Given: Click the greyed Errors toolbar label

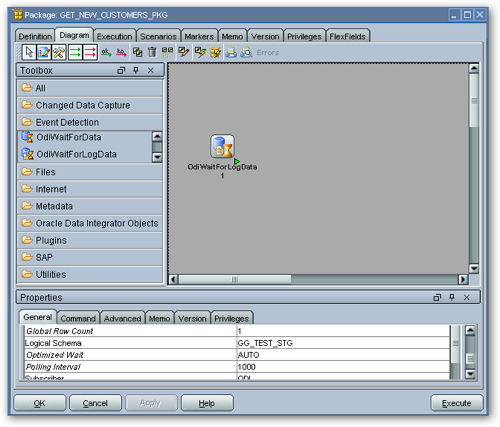Looking at the screenshot, I should click(x=268, y=53).
